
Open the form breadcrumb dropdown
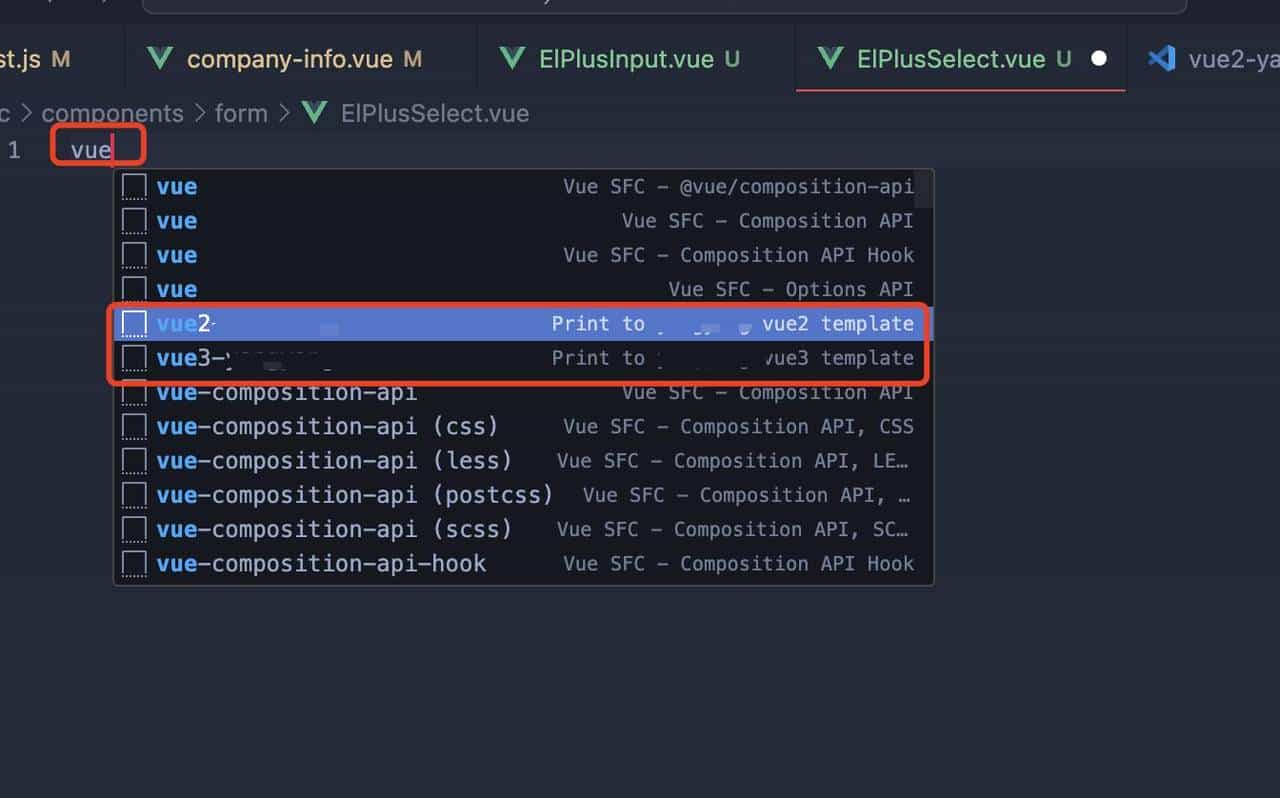(x=241, y=113)
